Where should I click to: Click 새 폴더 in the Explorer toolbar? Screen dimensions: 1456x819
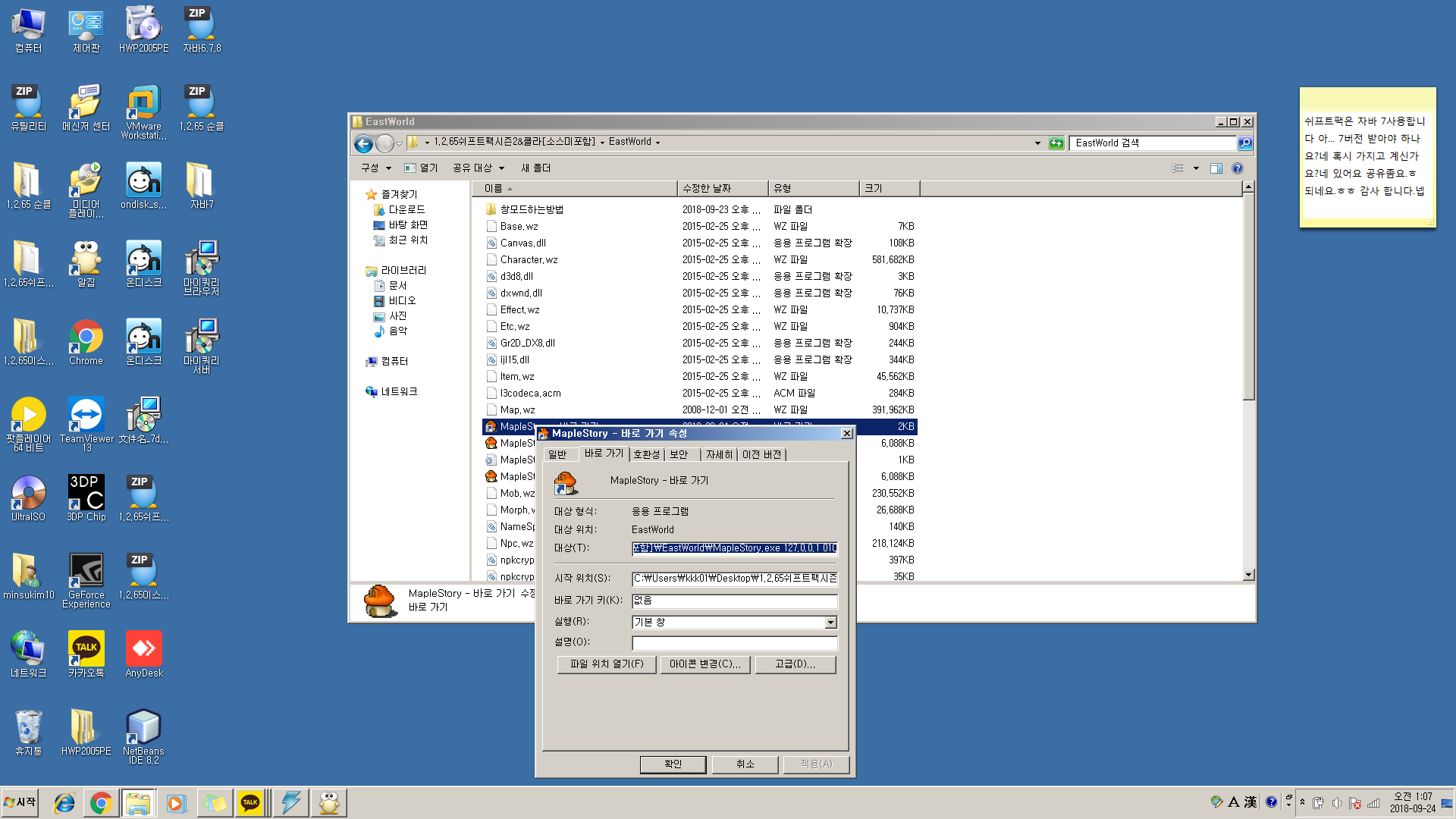click(535, 168)
